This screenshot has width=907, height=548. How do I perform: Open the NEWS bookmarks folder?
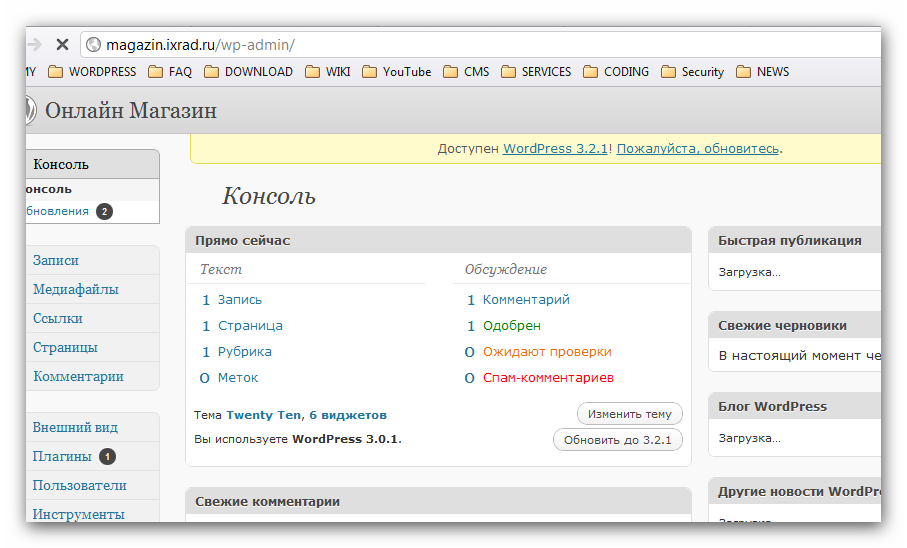coord(762,72)
